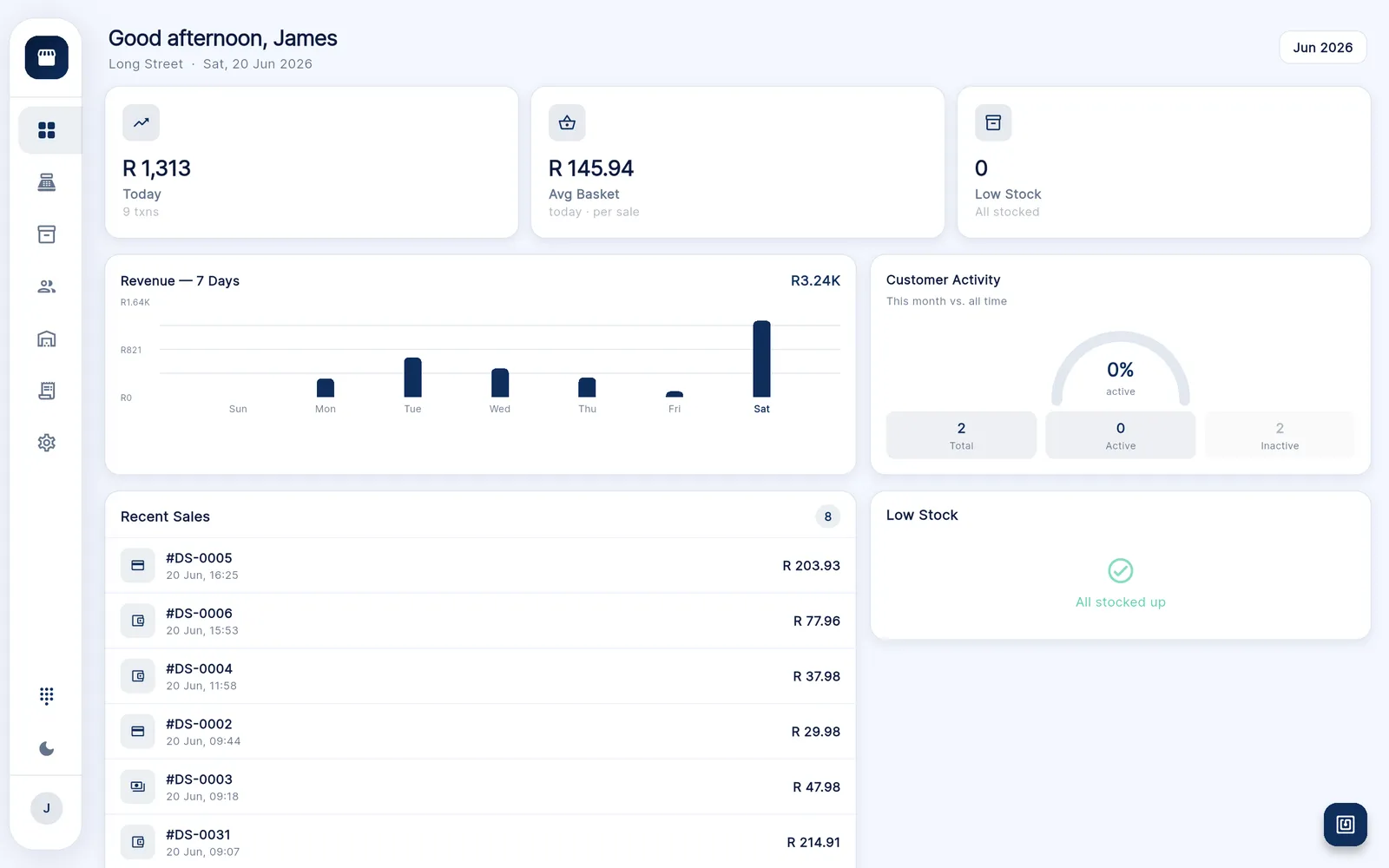Select the Dashboard grid icon in sidebar
This screenshot has height=868, width=1389.
pos(47,130)
